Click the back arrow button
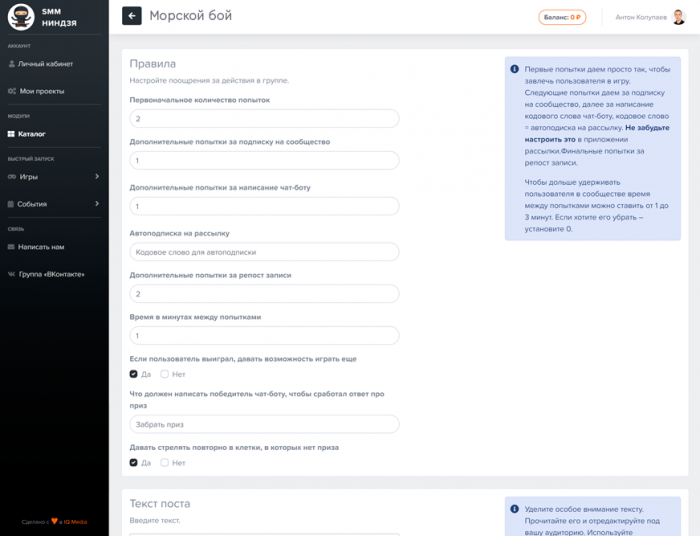The image size is (700, 536). coord(132,16)
